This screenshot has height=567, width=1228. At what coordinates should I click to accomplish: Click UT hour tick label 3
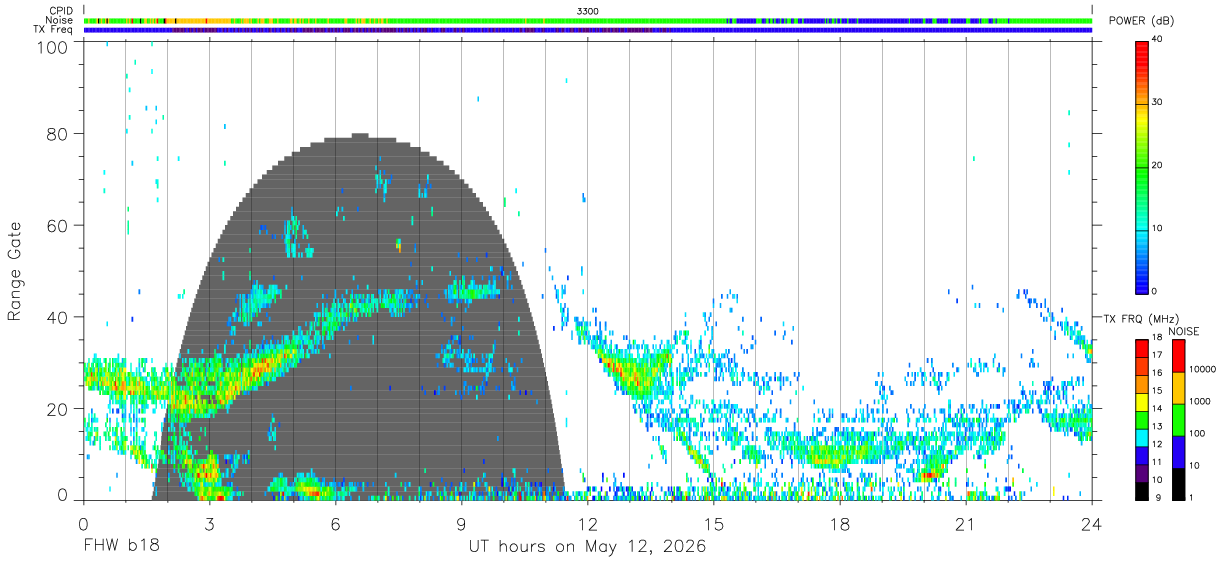[209, 525]
